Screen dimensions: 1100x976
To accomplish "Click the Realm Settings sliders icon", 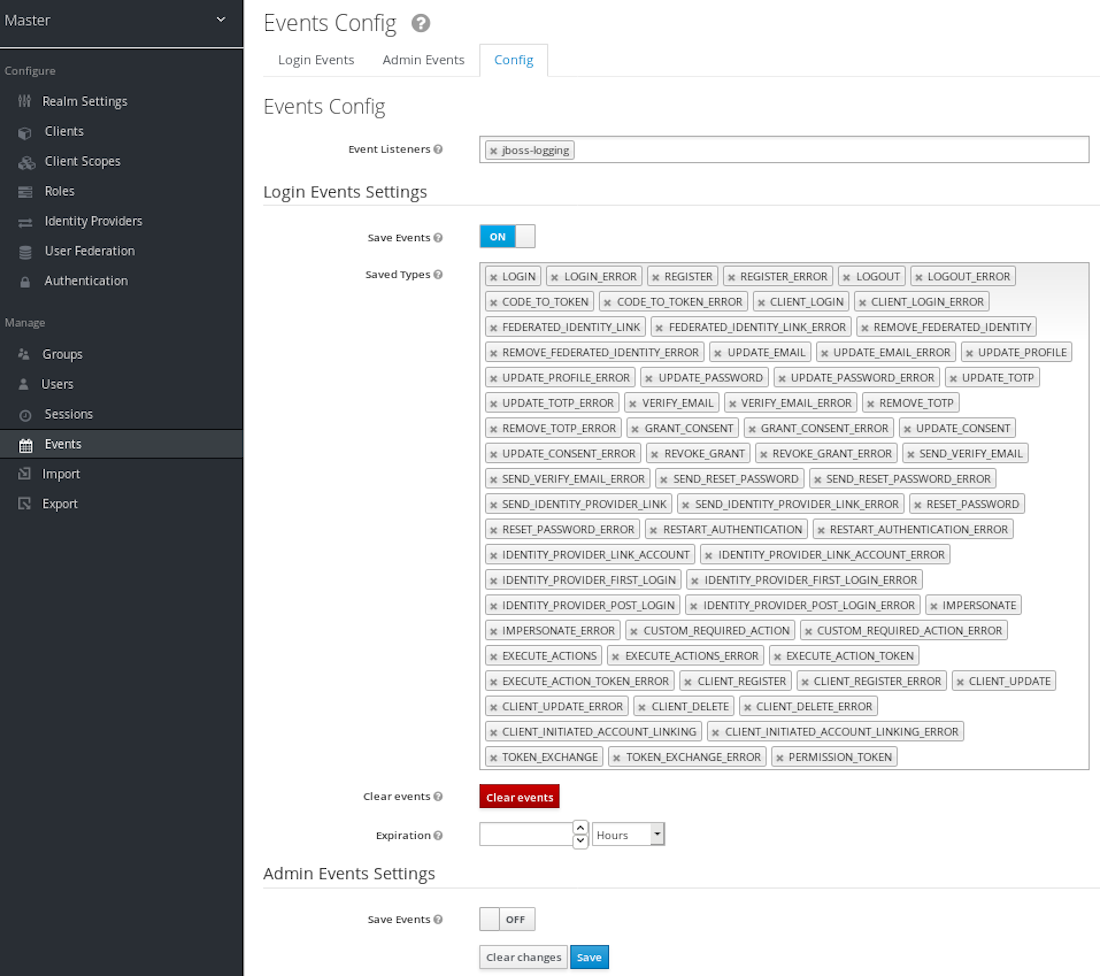I will pos(25,101).
